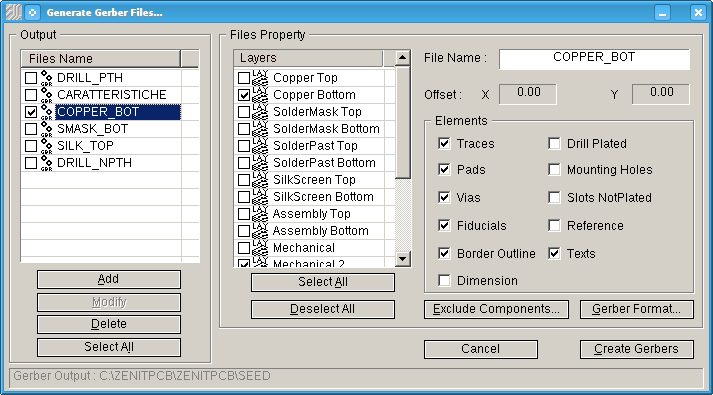
Task: Click the layer icon beside Assembly Bottom
Action: tap(260, 231)
